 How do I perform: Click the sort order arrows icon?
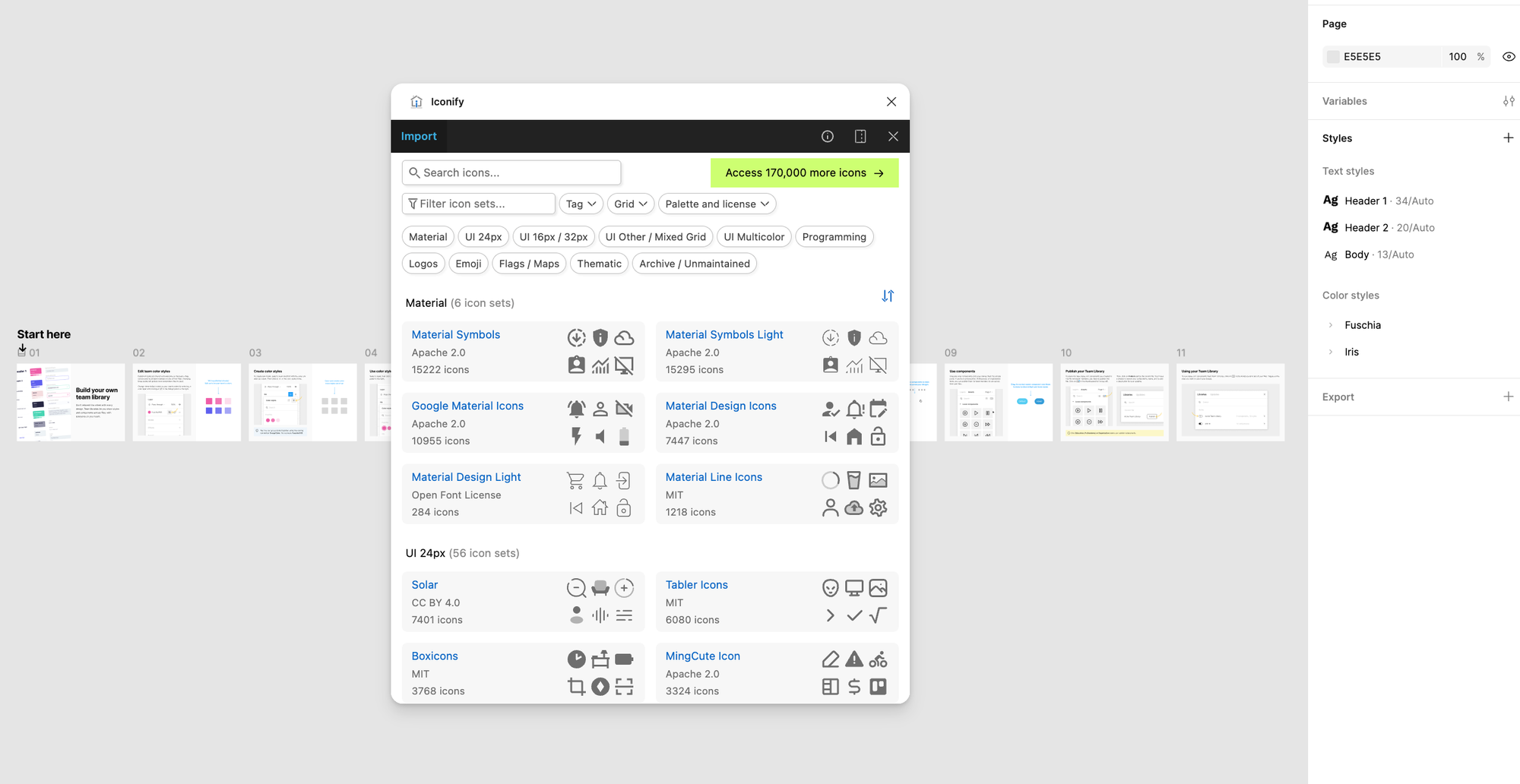click(888, 296)
